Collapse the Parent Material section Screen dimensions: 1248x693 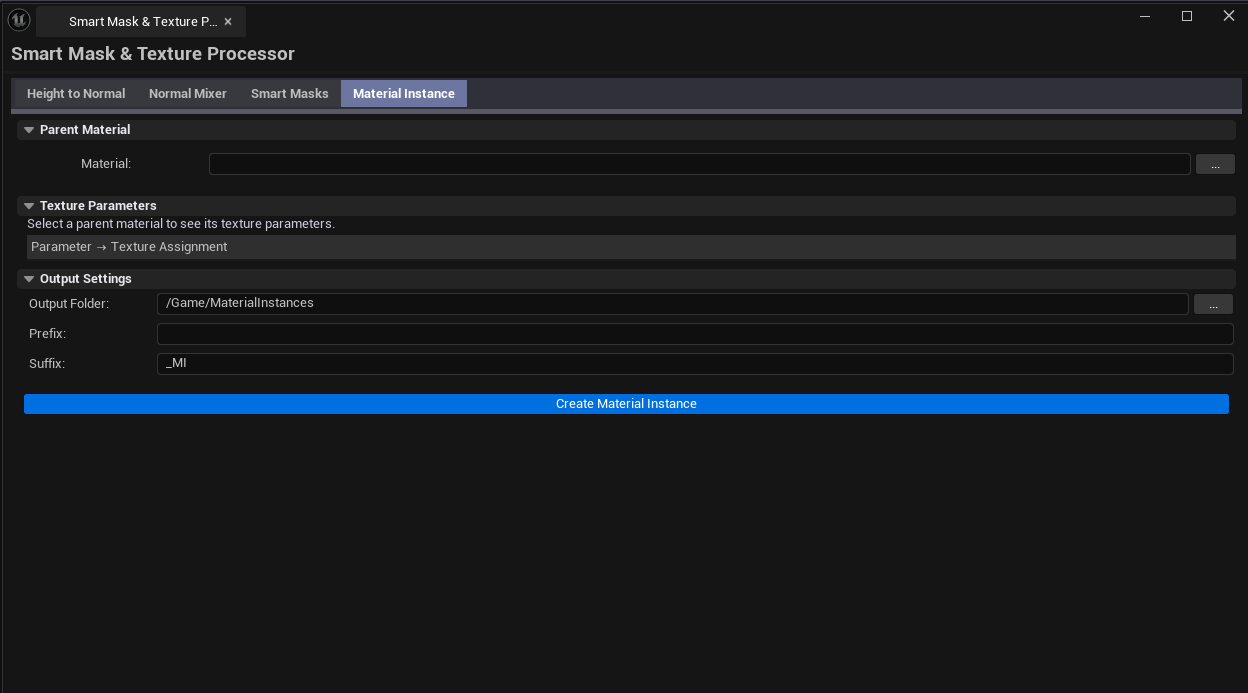(29, 130)
